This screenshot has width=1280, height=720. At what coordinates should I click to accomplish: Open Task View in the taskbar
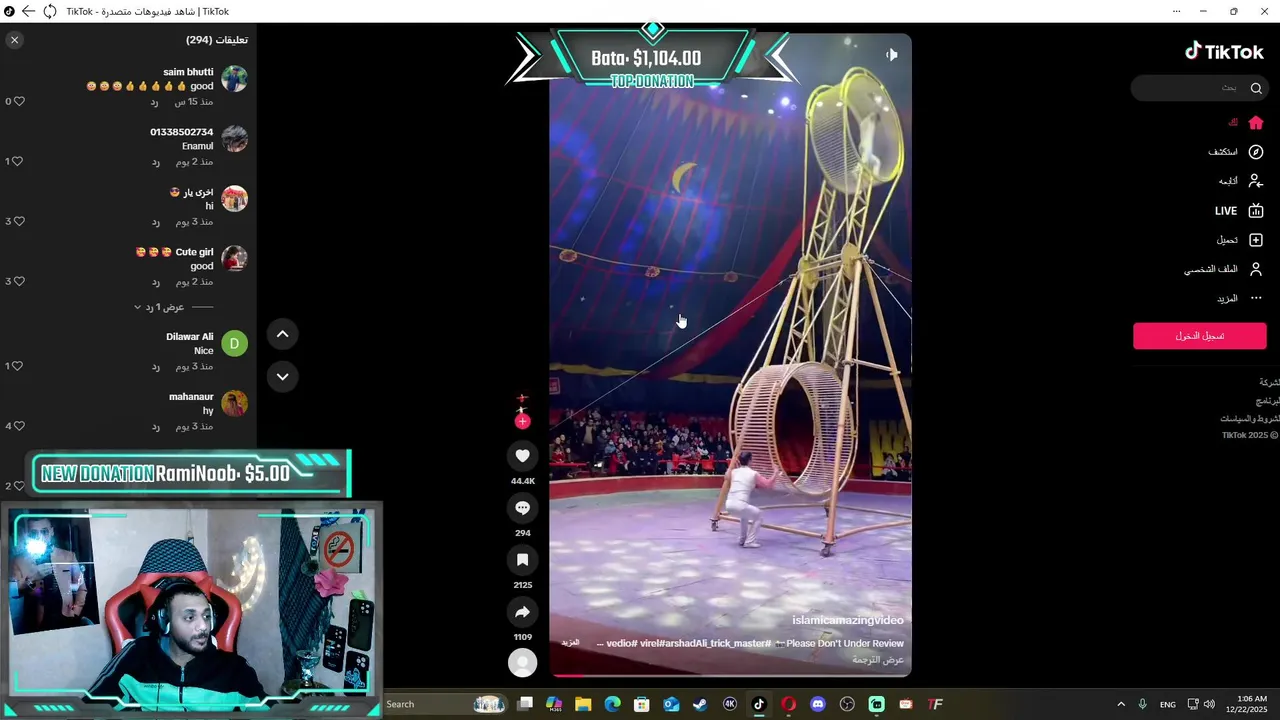tap(525, 704)
